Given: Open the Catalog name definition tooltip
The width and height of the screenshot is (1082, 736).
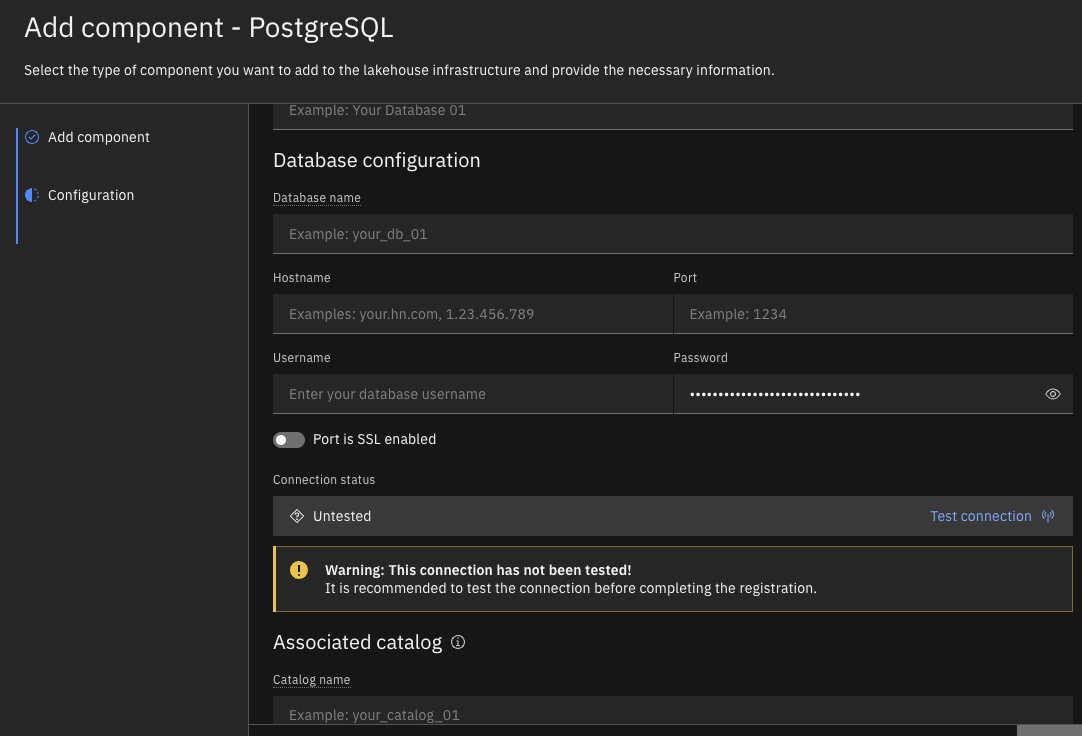Looking at the screenshot, I should point(311,679).
